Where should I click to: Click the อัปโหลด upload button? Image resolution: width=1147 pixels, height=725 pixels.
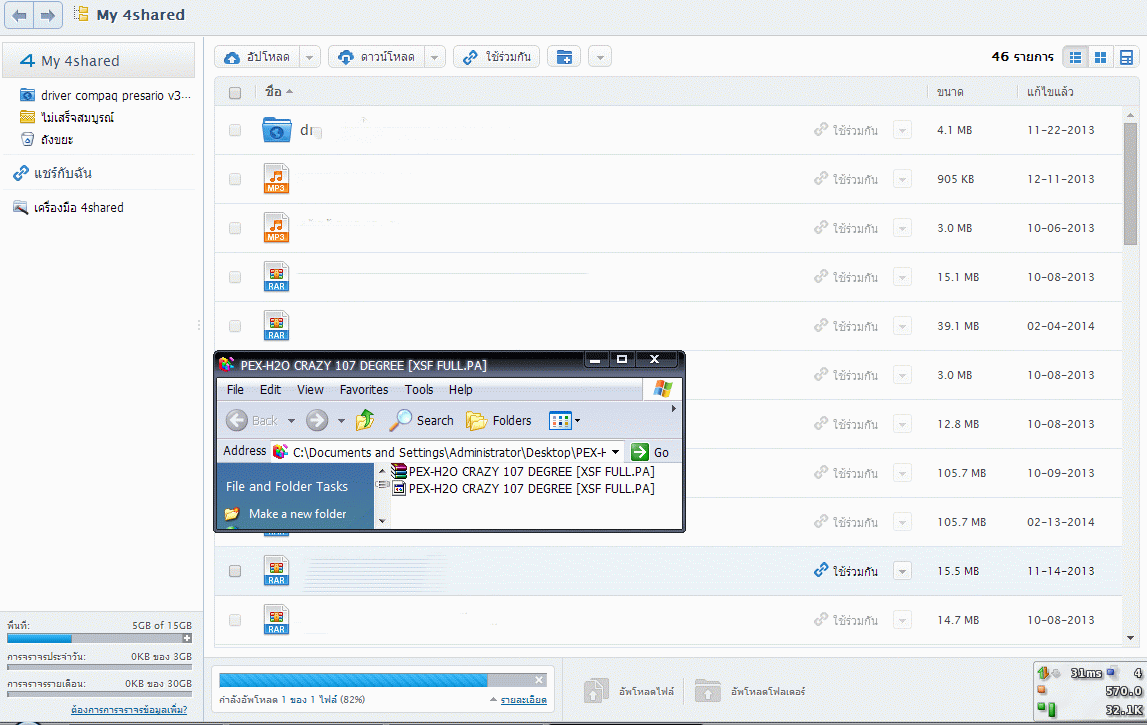click(257, 57)
